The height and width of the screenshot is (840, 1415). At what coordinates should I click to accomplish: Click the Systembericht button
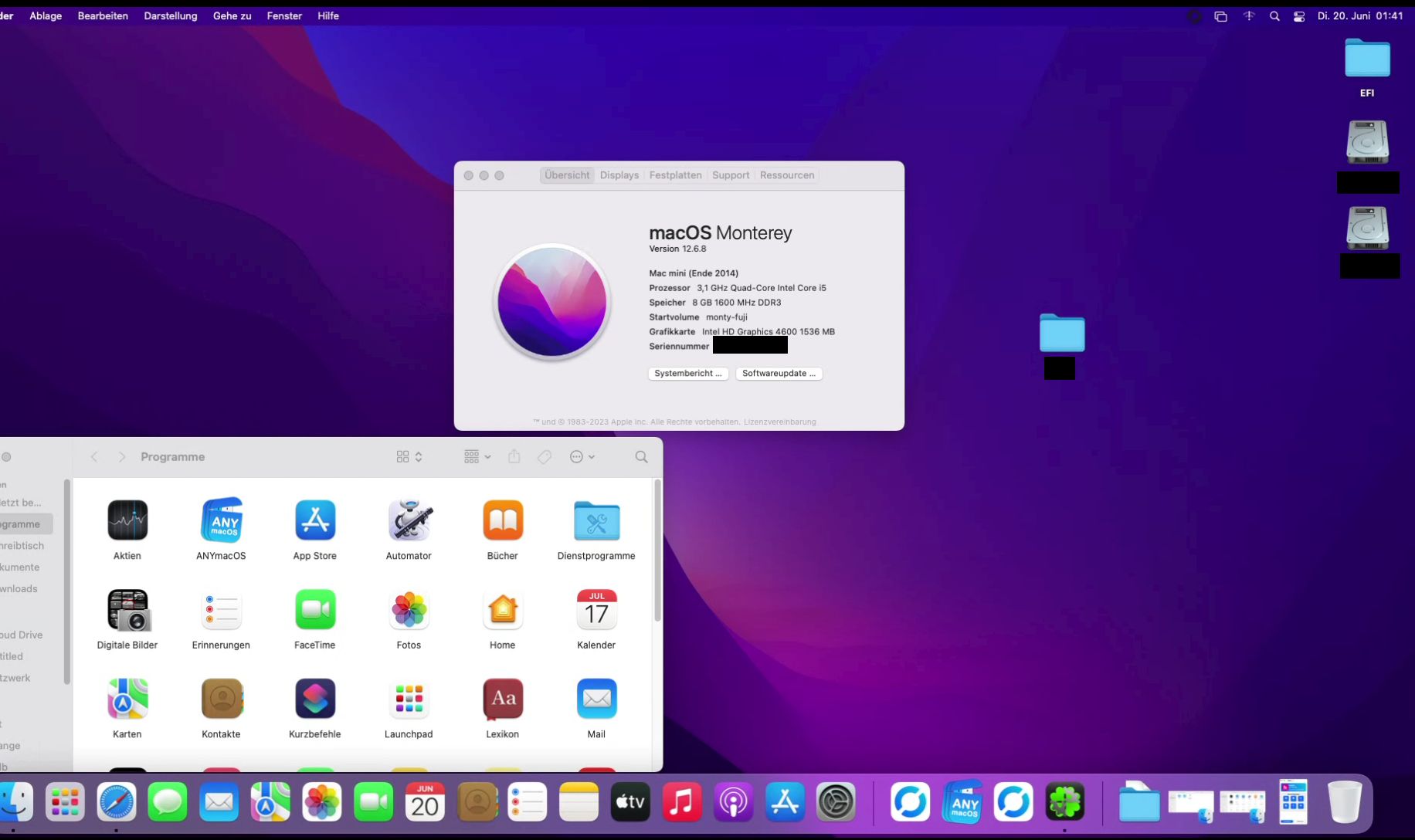point(687,374)
